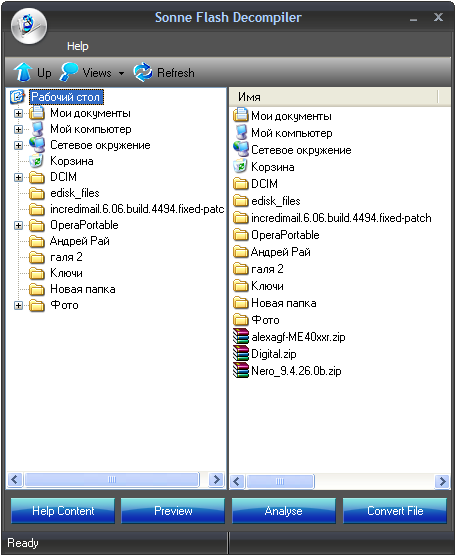
Task: Click the Мои документы icon in the file list
Action: (x=241, y=116)
